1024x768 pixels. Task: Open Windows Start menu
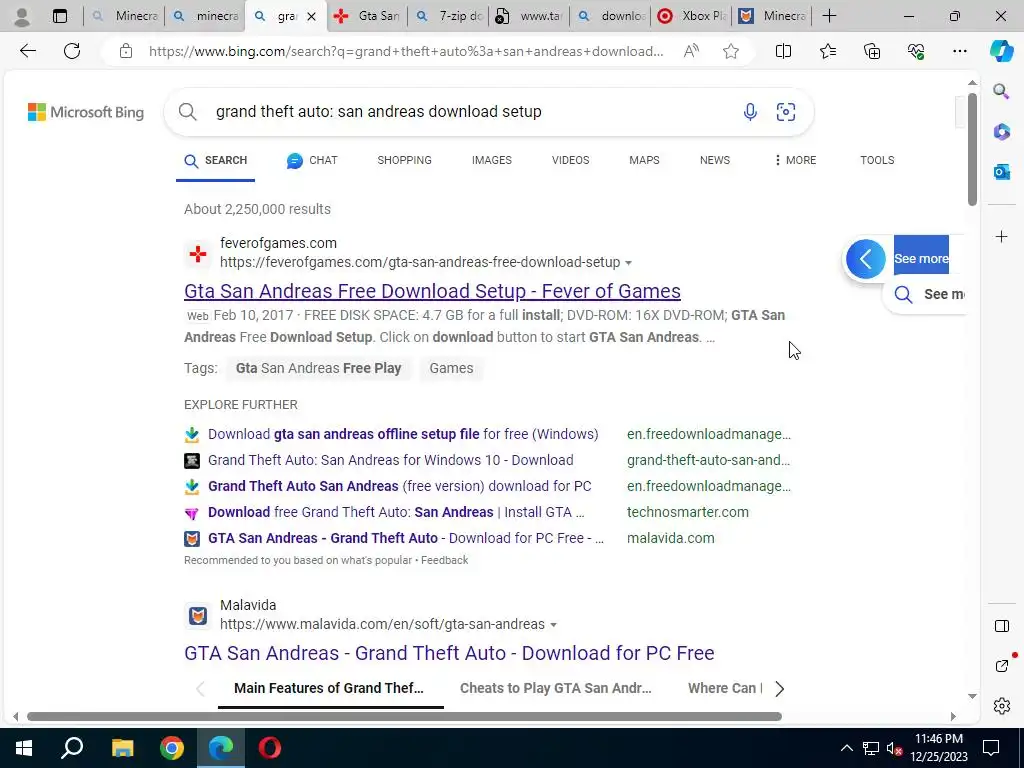(24, 748)
